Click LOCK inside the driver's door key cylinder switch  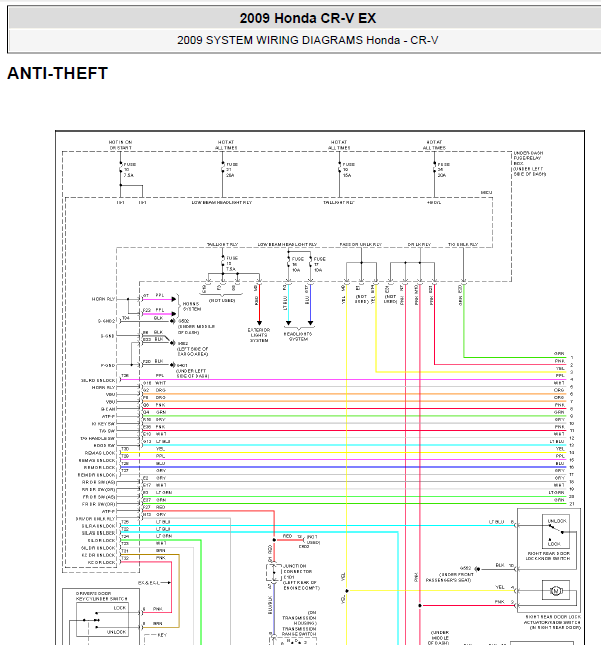(120, 608)
